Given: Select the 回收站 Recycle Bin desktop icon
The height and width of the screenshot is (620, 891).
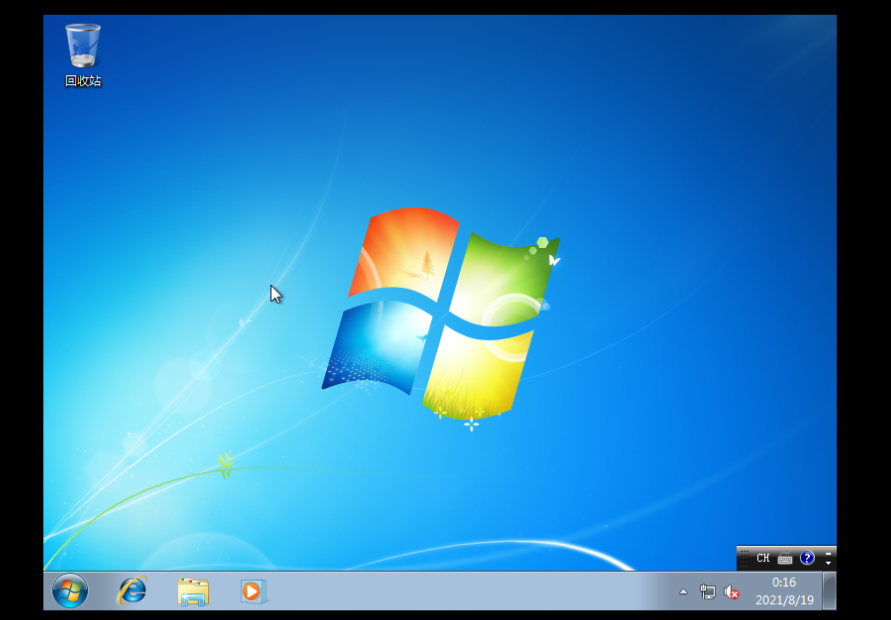Looking at the screenshot, I should [x=83, y=55].
